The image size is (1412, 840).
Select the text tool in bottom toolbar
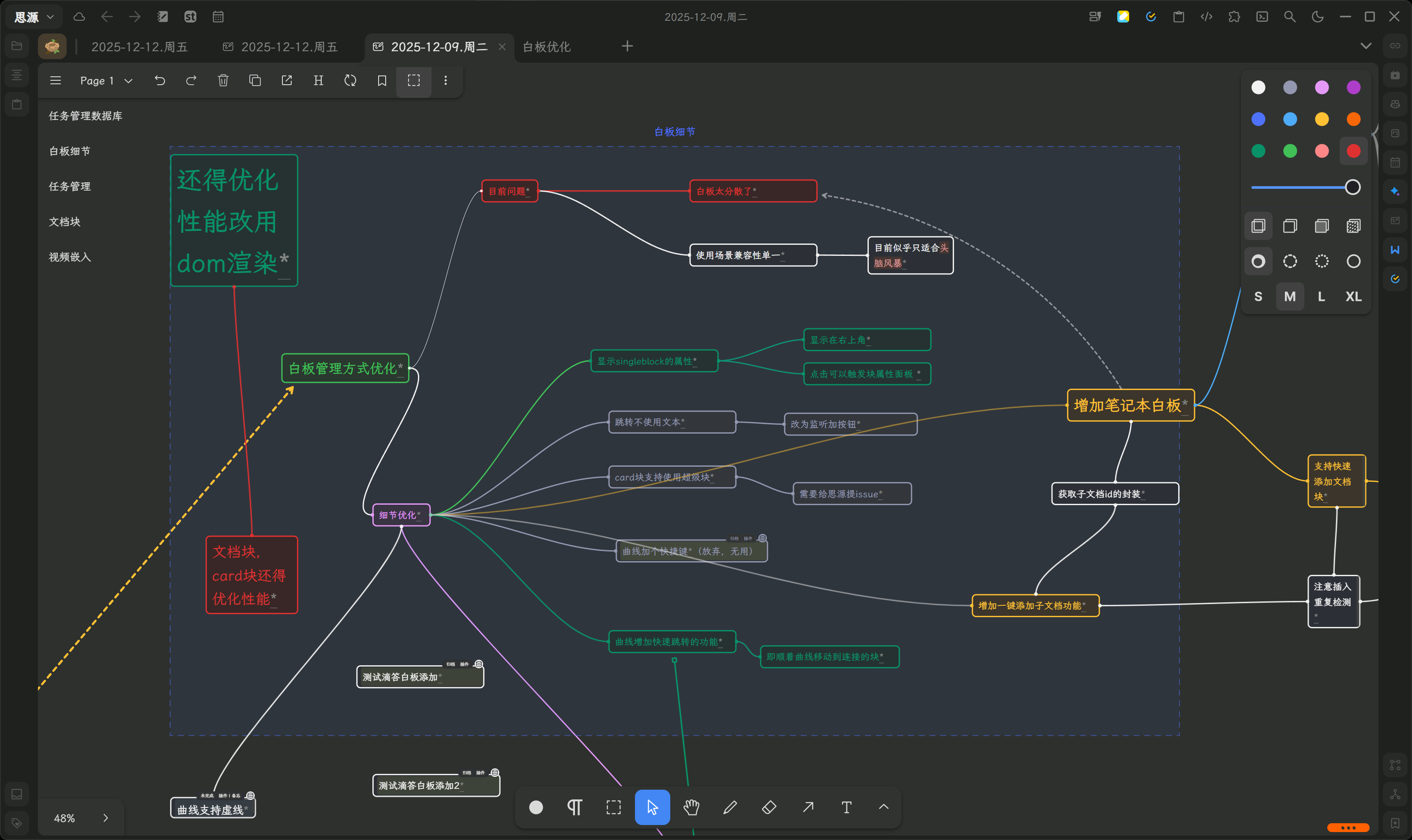click(x=846, y=807)
